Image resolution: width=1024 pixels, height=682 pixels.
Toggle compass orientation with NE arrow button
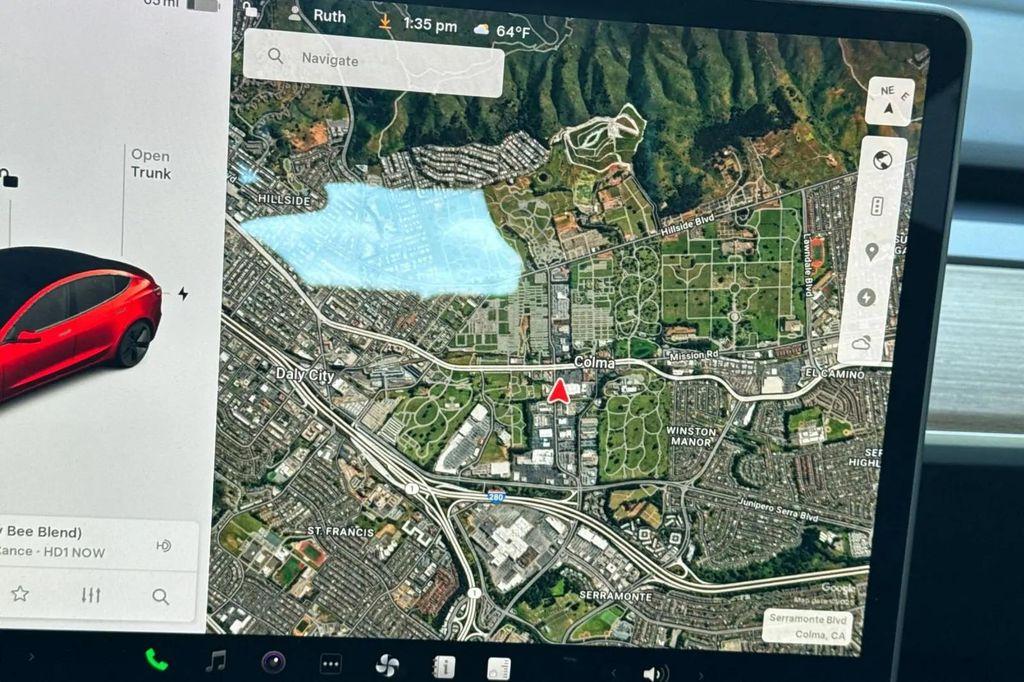click(889, 102)
